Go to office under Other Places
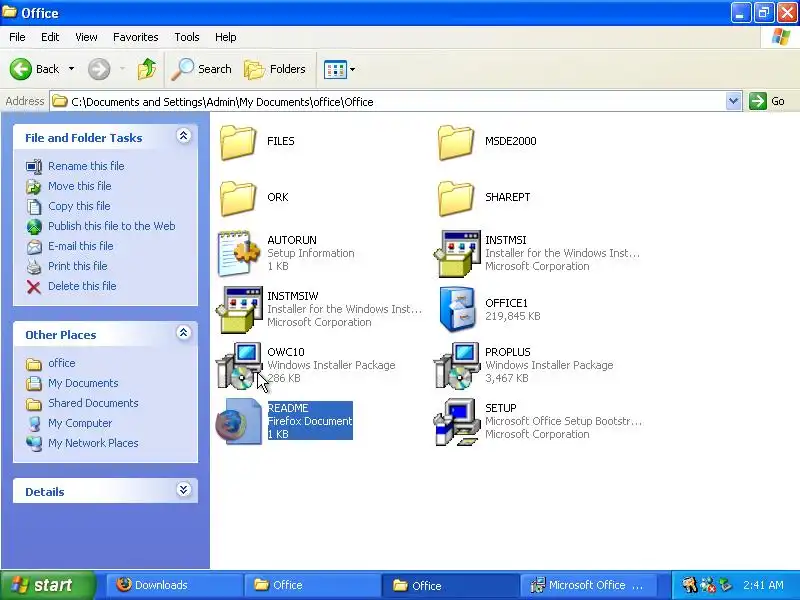This screenshot has width=800, height=600. click(62, 363)
